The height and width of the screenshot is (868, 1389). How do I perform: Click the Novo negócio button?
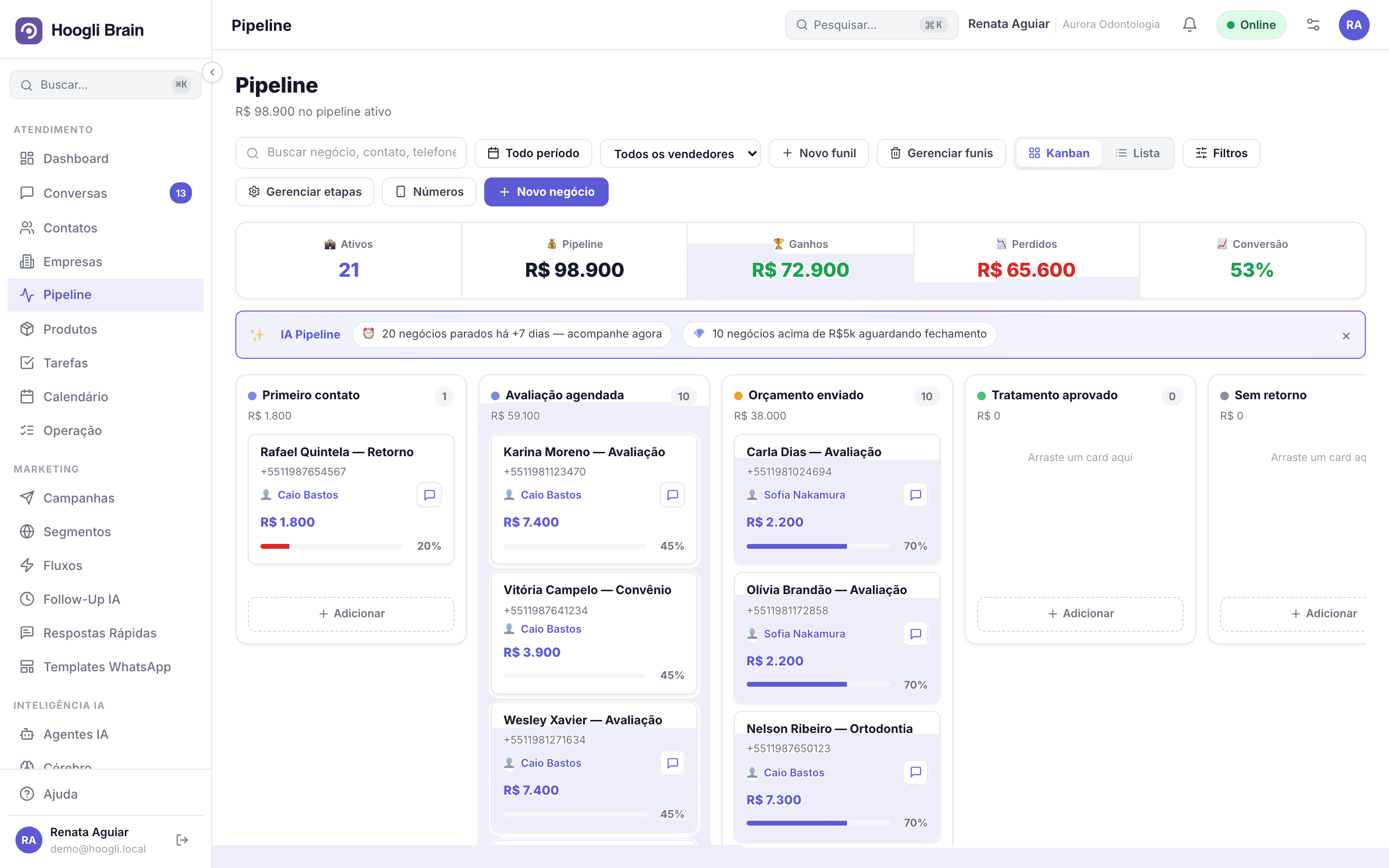point(546,192)
